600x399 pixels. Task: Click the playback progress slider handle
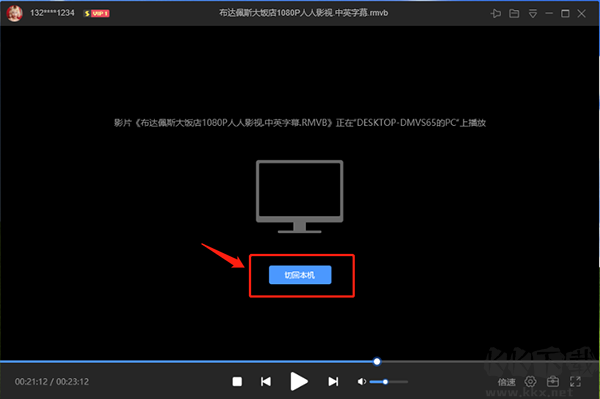pyautogui.click(x=377, y=362)
